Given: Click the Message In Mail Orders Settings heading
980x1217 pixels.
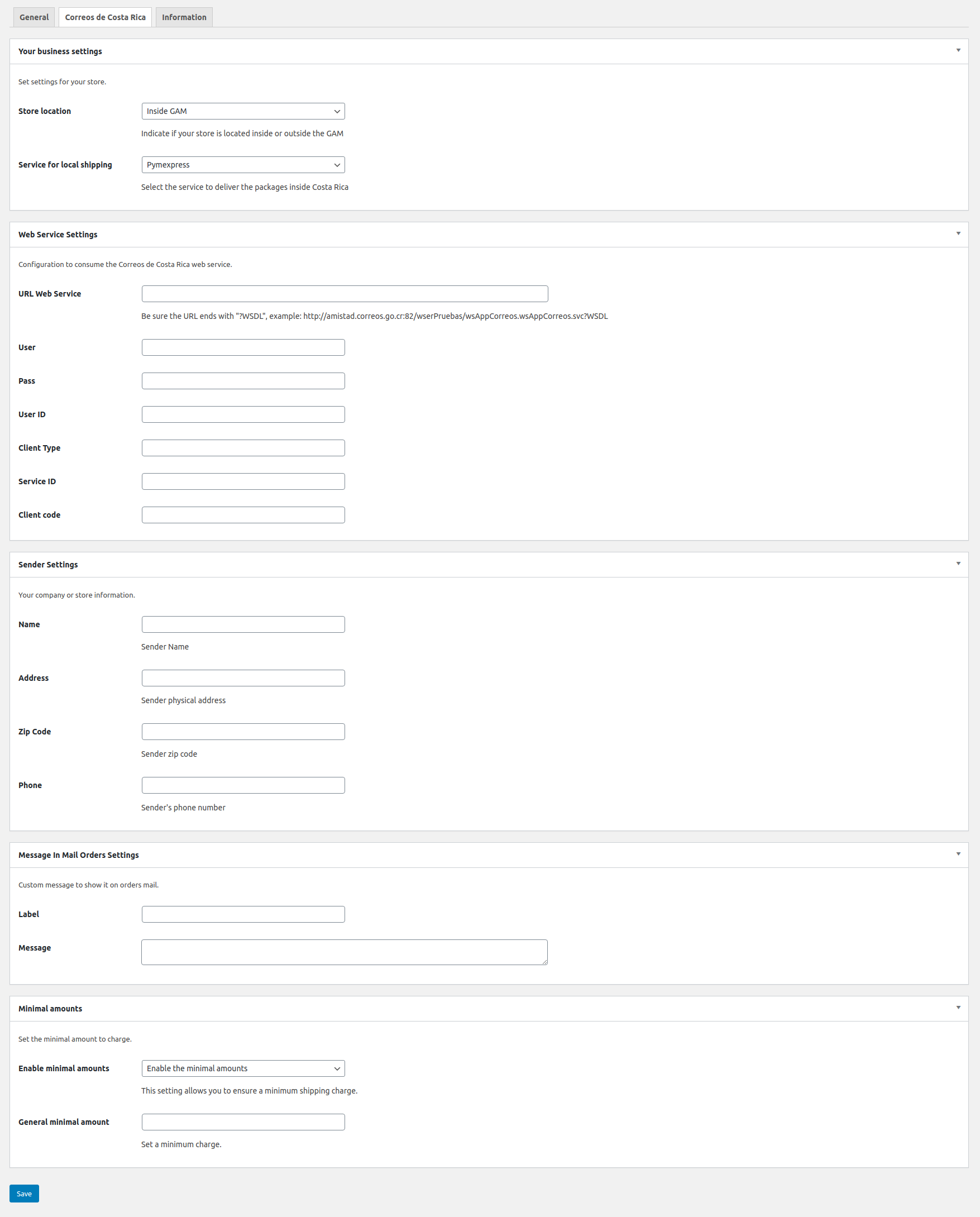Looking at the screenshot, I should (79, 855).
